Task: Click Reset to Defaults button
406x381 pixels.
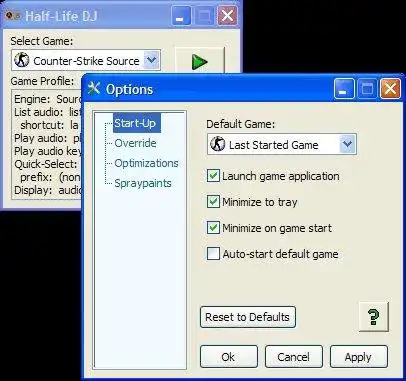Action: click(248, 317)
